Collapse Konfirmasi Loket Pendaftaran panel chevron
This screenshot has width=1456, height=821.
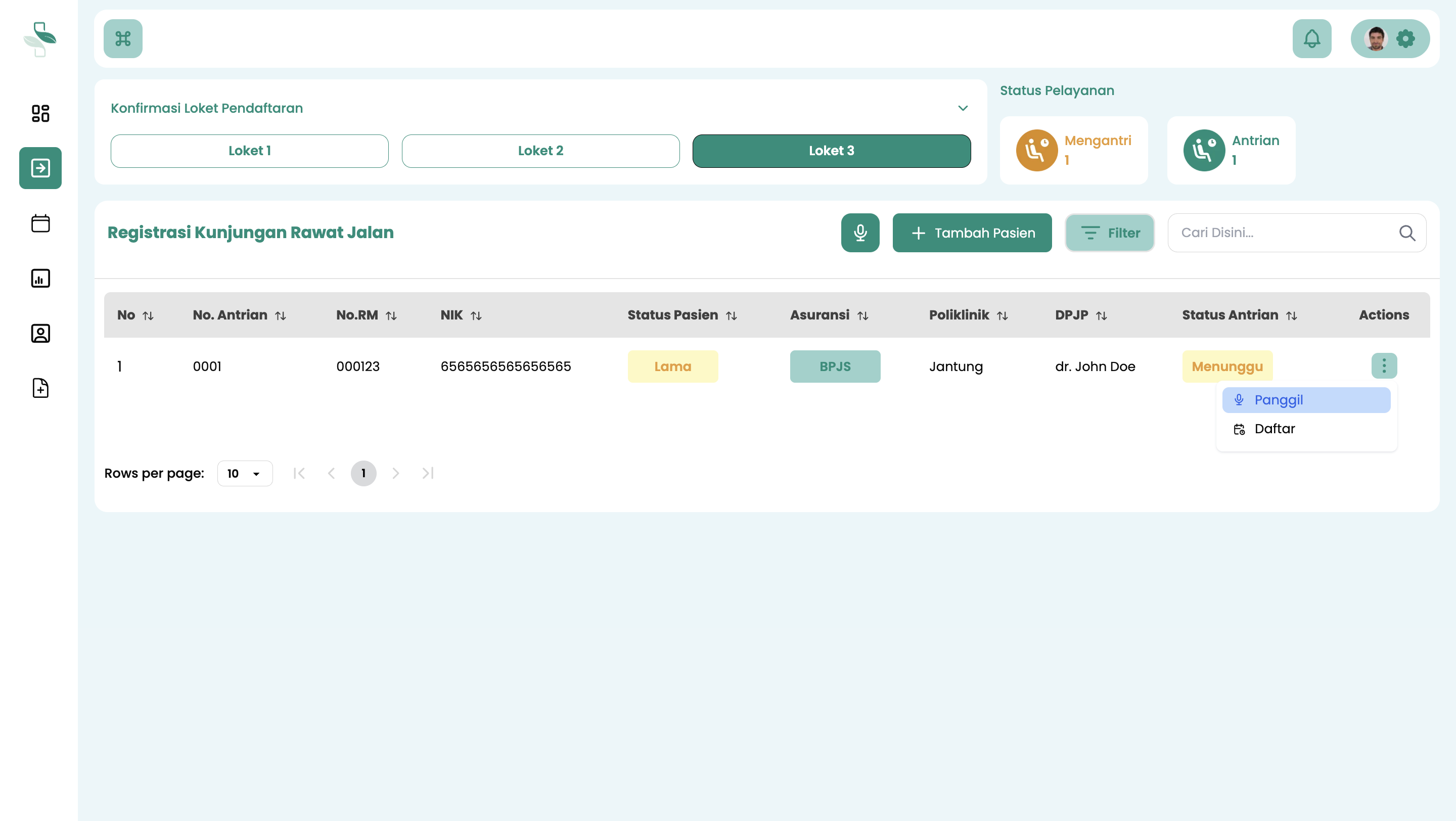[x=963, y=108]
